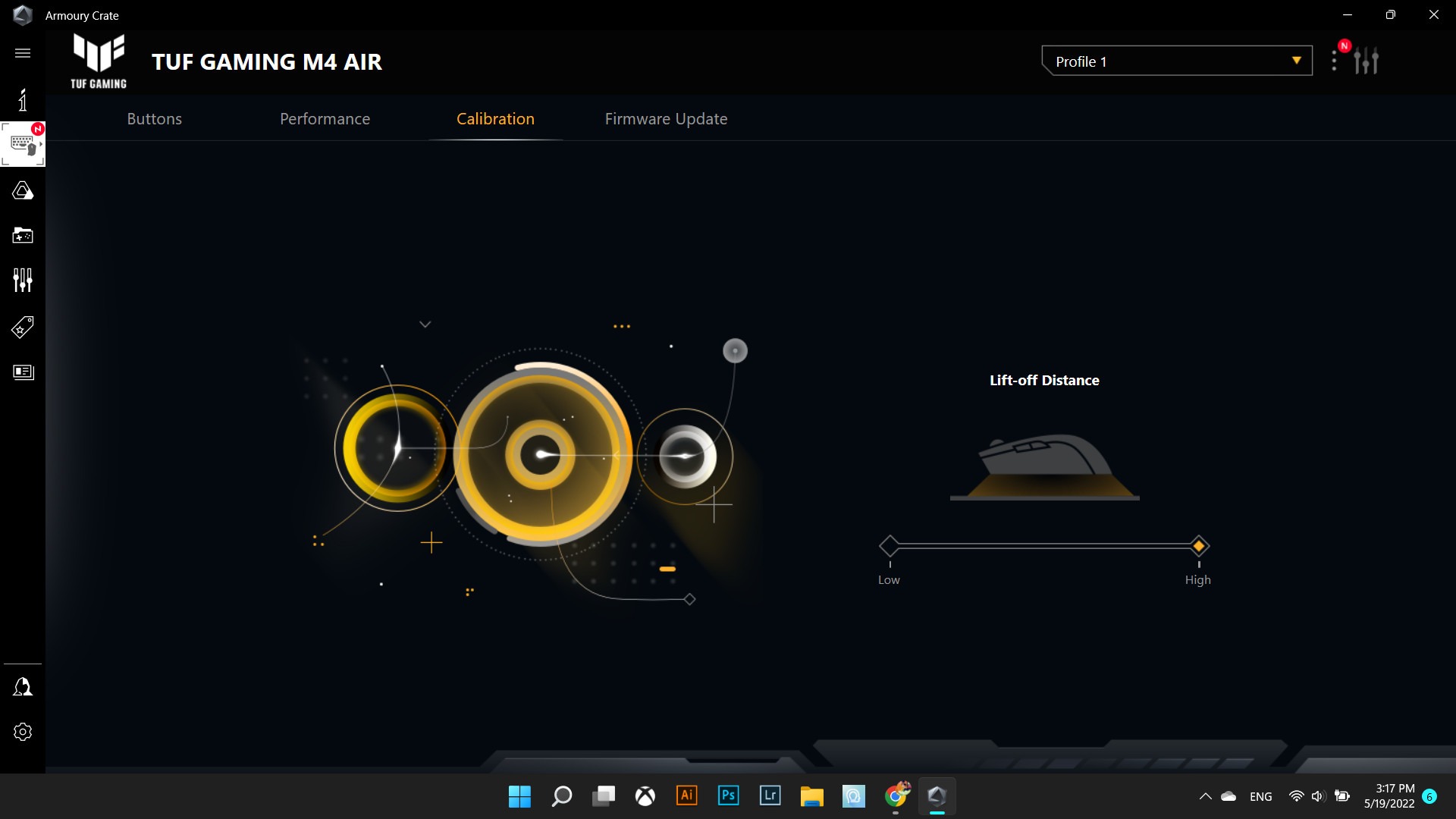The height and width of the screenshot is (819, 1456).
Task: Click the High lift-off slider handle
Action: click(x=1199, y=546)
